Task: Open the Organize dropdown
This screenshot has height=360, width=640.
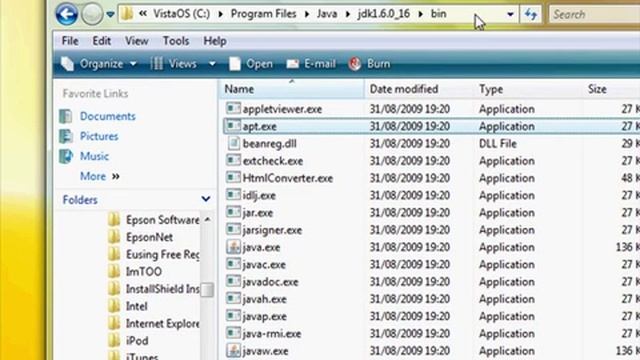Action: point(99,64)
